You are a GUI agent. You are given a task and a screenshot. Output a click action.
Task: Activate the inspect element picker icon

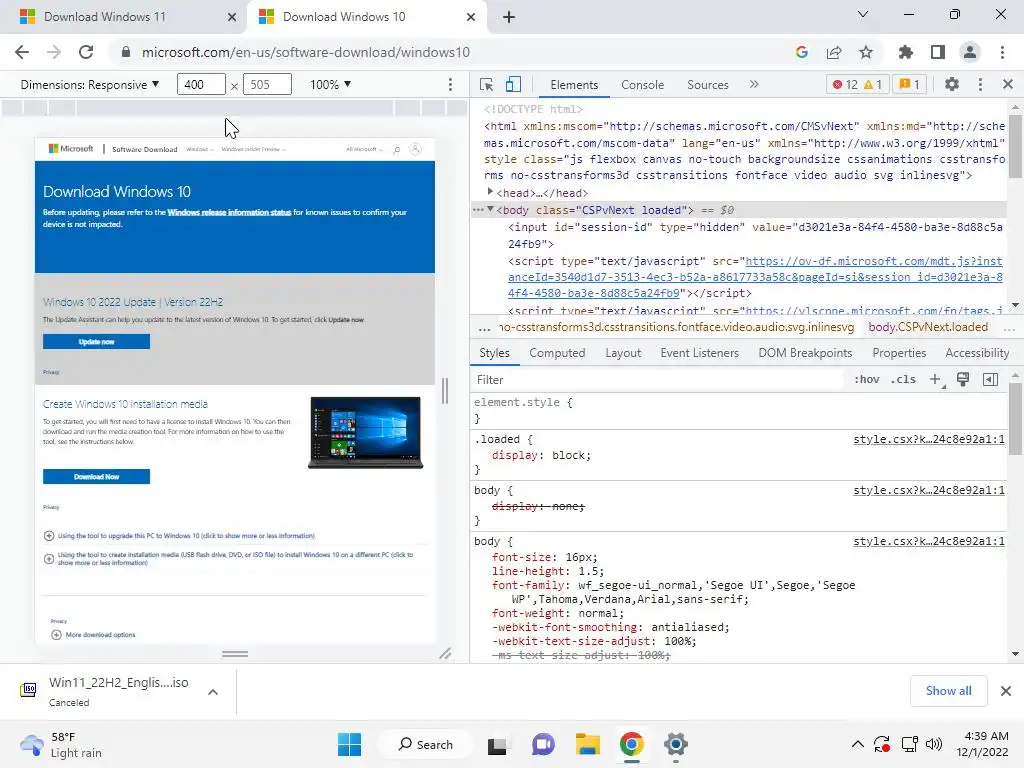[487, 84]
